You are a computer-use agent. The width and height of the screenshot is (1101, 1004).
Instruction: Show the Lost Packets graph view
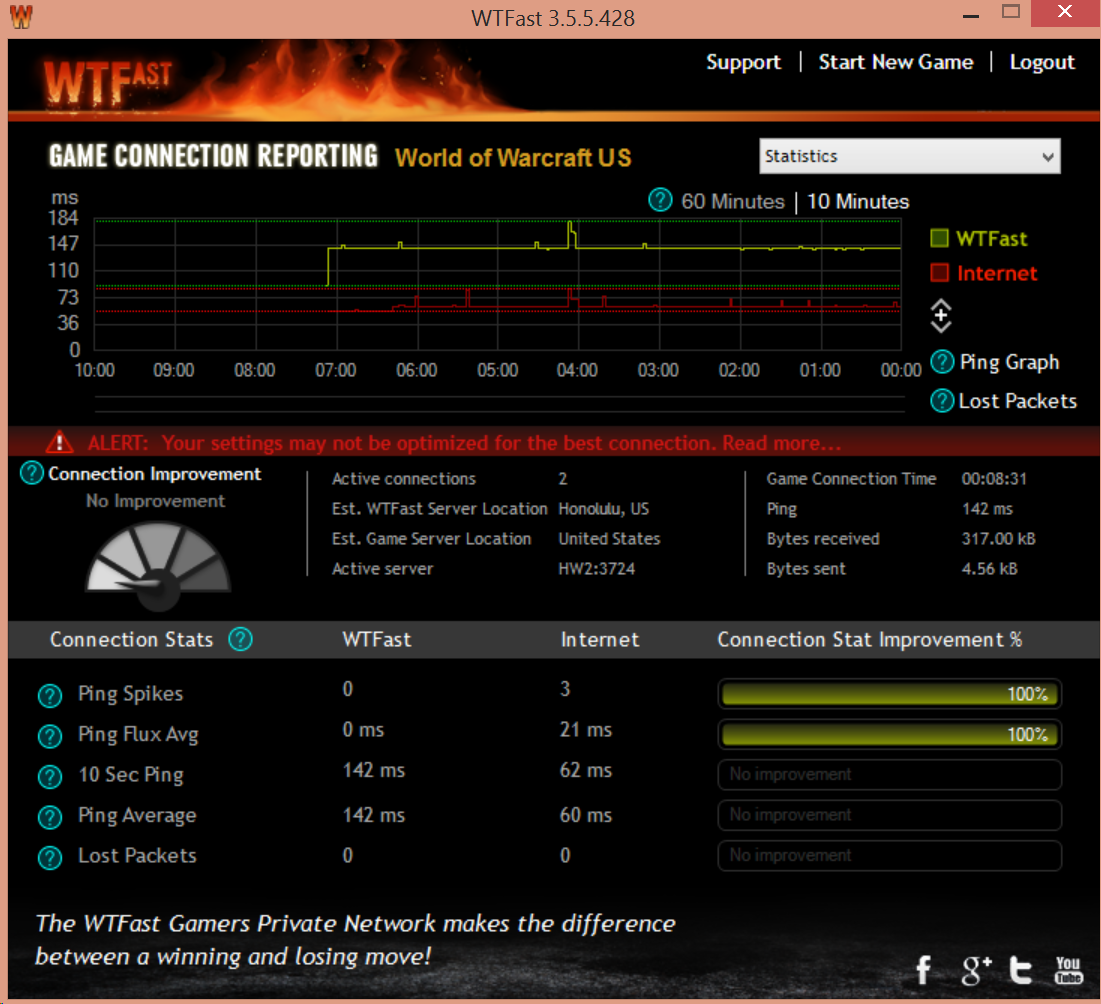click(x=1017, y=401)
